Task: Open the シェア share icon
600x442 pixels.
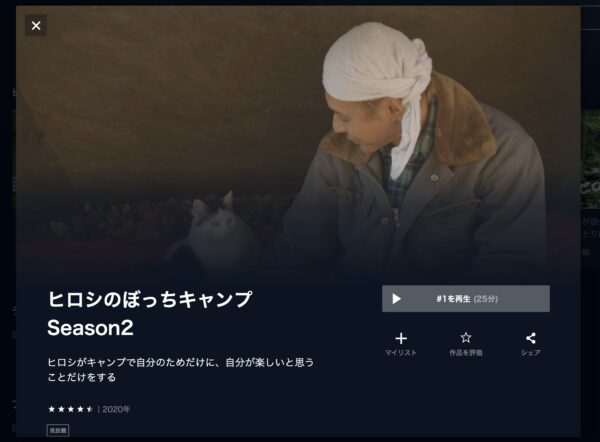Action: [x=530, y=338]
